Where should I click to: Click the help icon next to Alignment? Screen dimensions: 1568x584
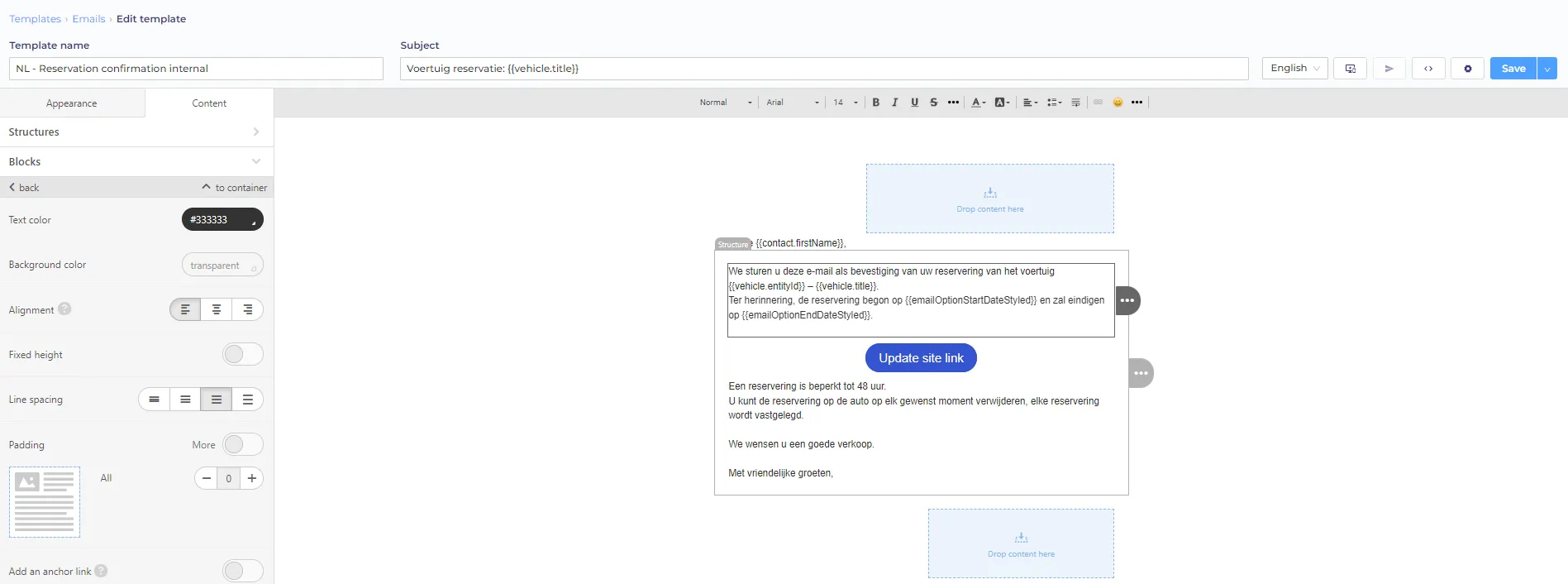click(x=64, y=309)
